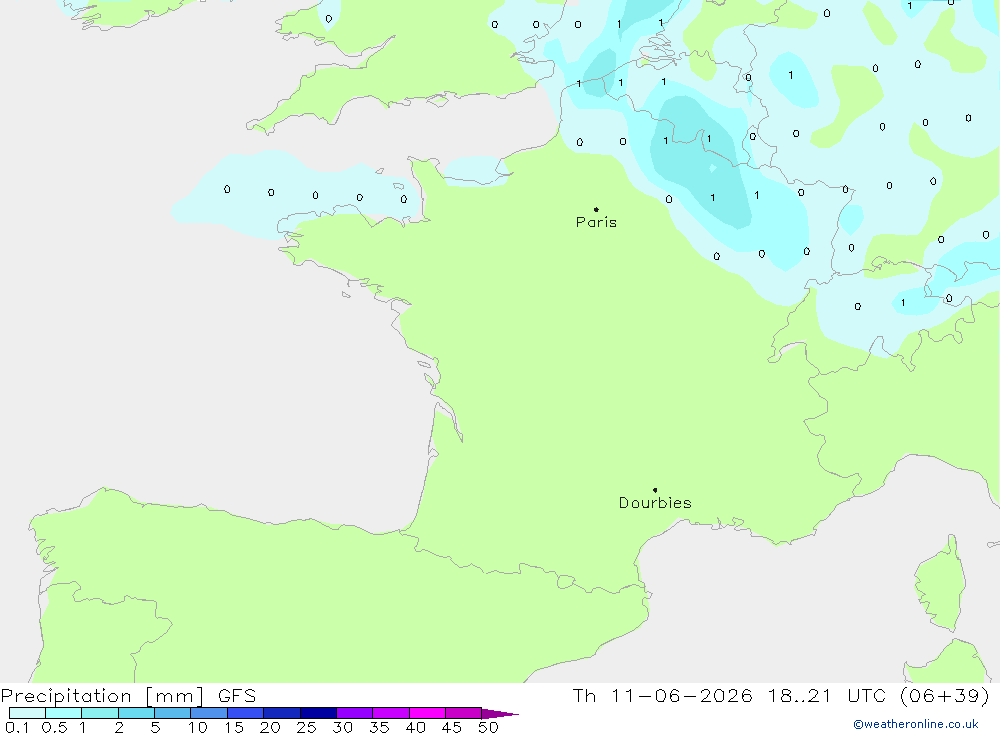Viewport: 1000px width, 733px height.
Task: Open the weatheronline.co.uk copyright link
Action: coord(916,724)
